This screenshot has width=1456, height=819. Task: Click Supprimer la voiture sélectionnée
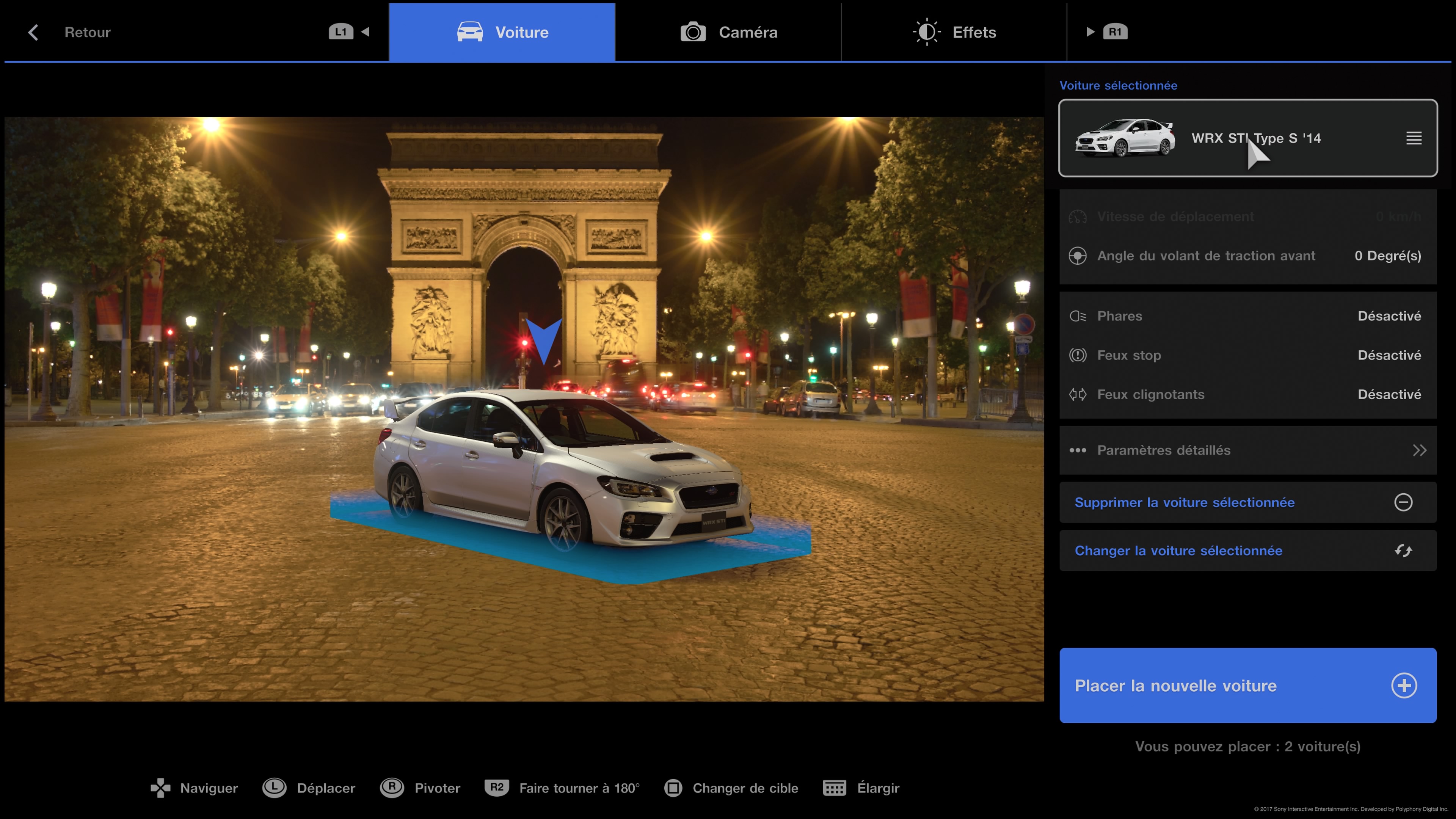click(1248, 502)
